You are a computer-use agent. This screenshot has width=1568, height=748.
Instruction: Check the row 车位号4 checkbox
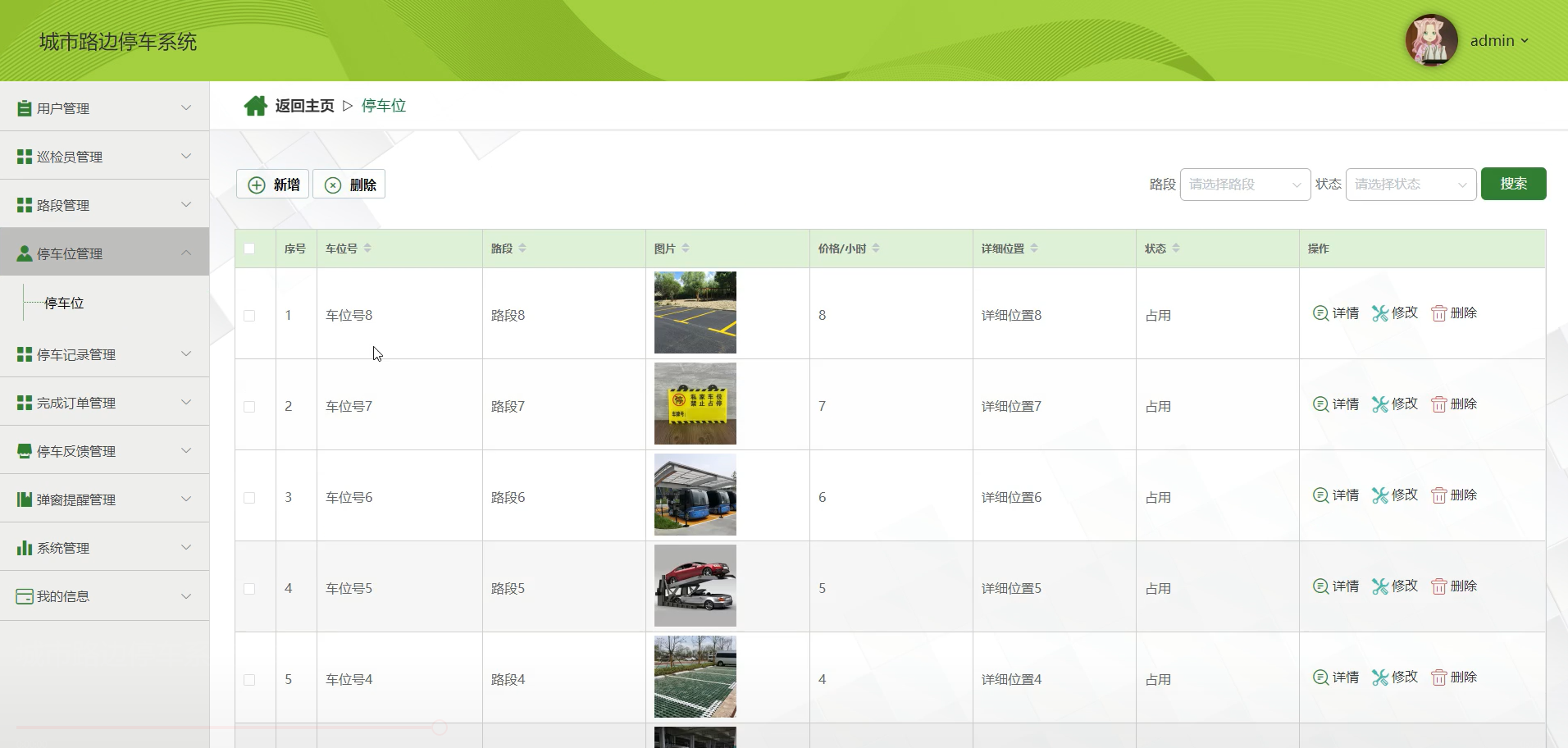pos(249,680)
